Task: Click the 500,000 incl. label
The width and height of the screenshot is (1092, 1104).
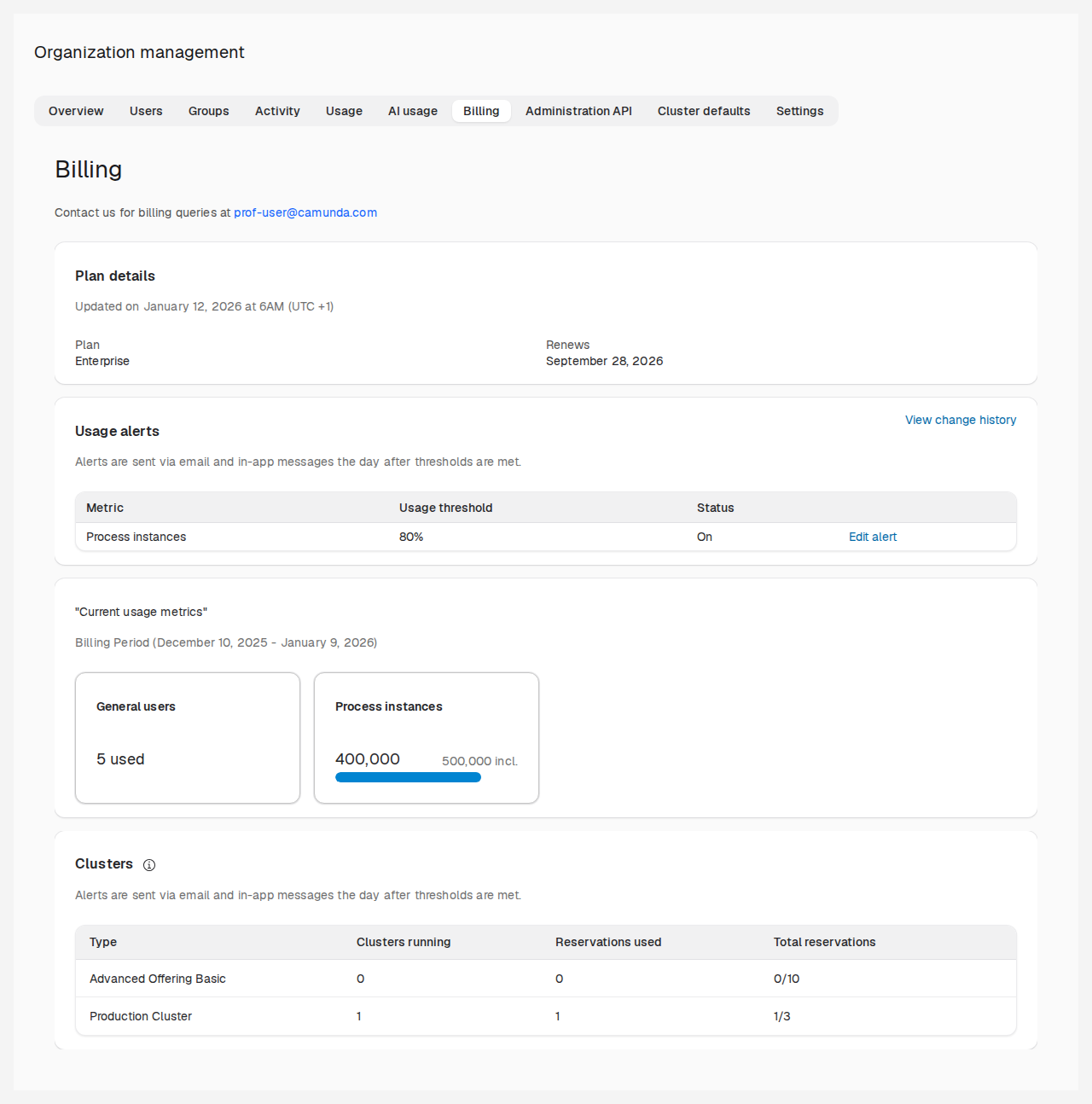Action: pyautogui.click(x=479, y=761)
